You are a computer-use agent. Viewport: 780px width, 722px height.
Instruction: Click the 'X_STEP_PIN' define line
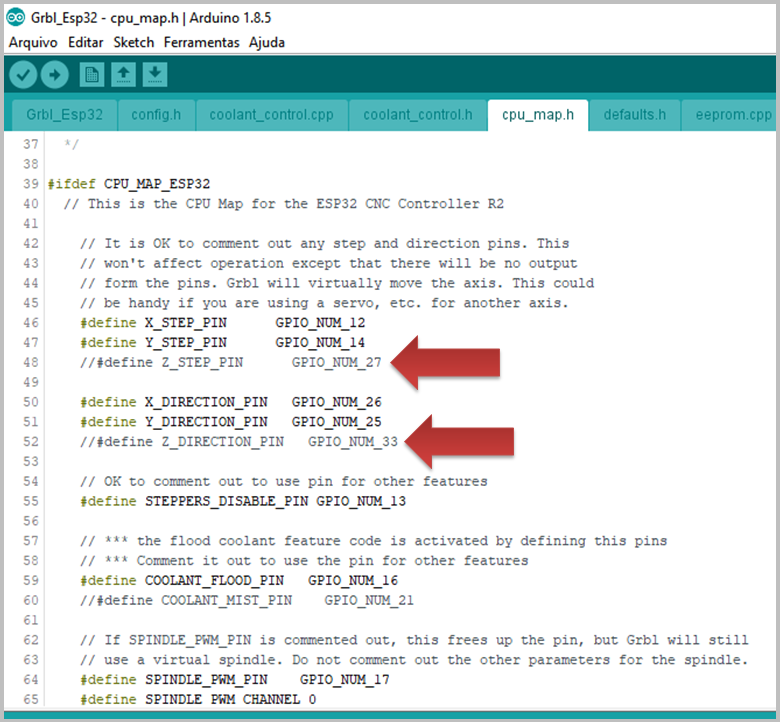click(x=223, y=323)
